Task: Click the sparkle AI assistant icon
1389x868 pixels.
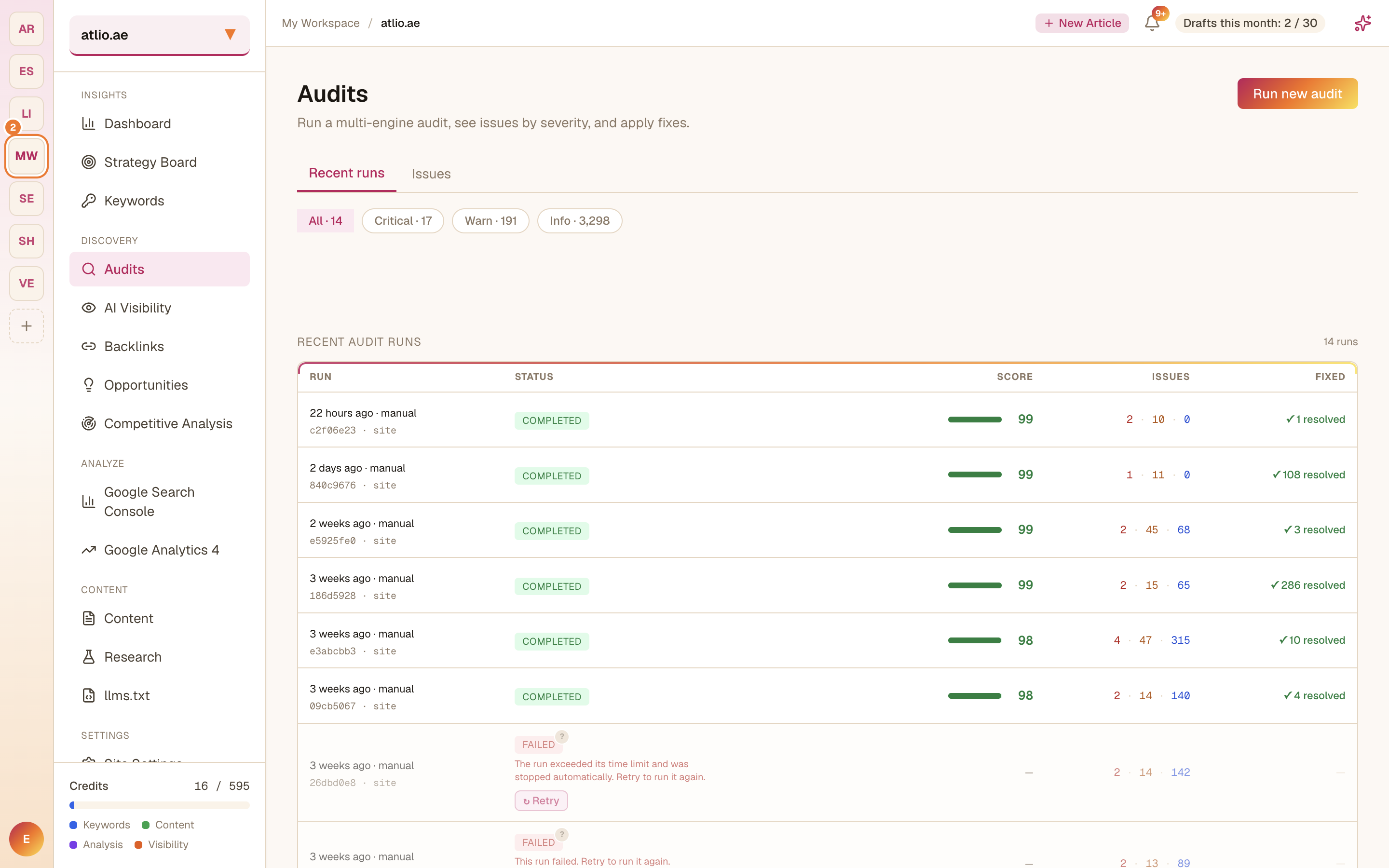Action: (1362, 23)
